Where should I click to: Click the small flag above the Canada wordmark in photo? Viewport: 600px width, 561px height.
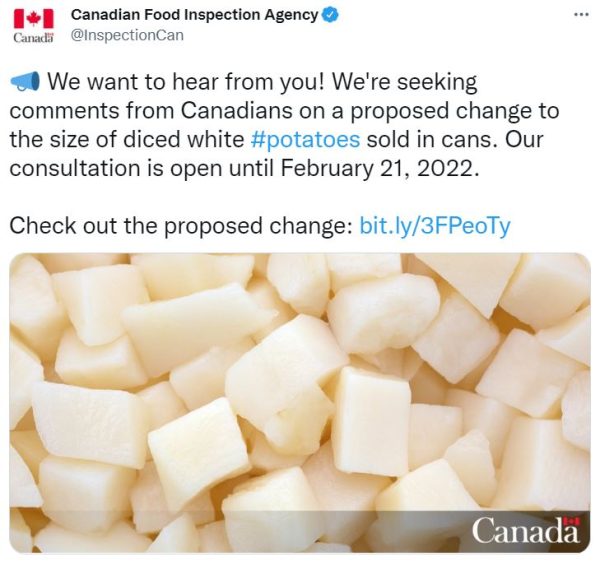[x=572, y=521]
